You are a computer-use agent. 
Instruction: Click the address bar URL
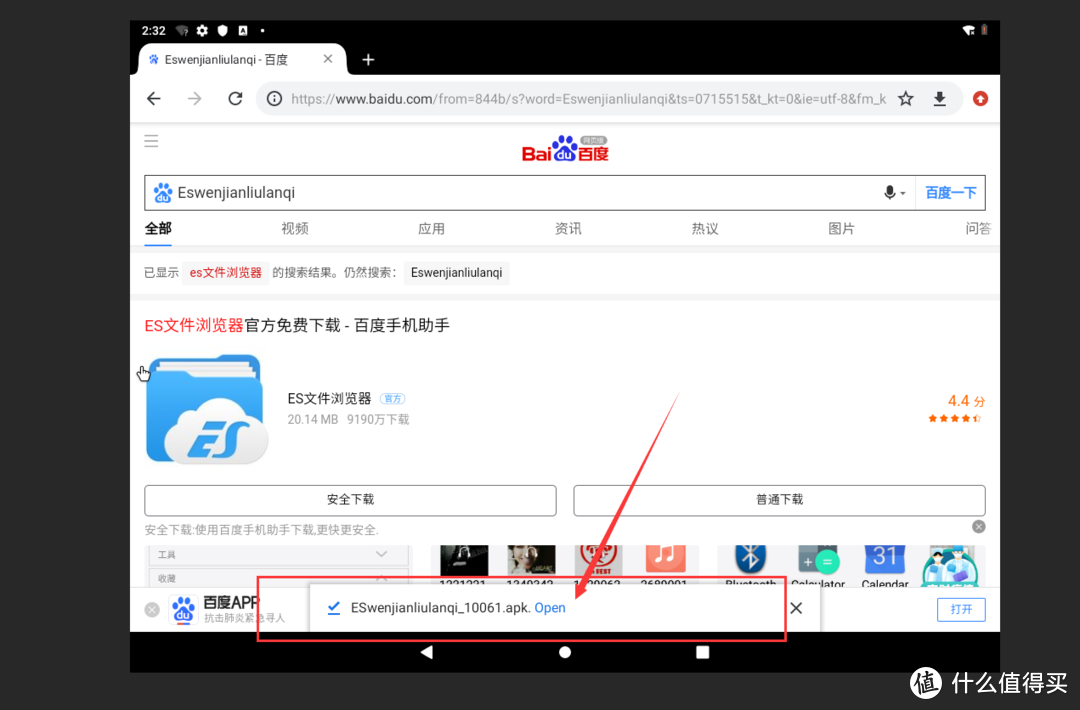[x=588, y=99]
